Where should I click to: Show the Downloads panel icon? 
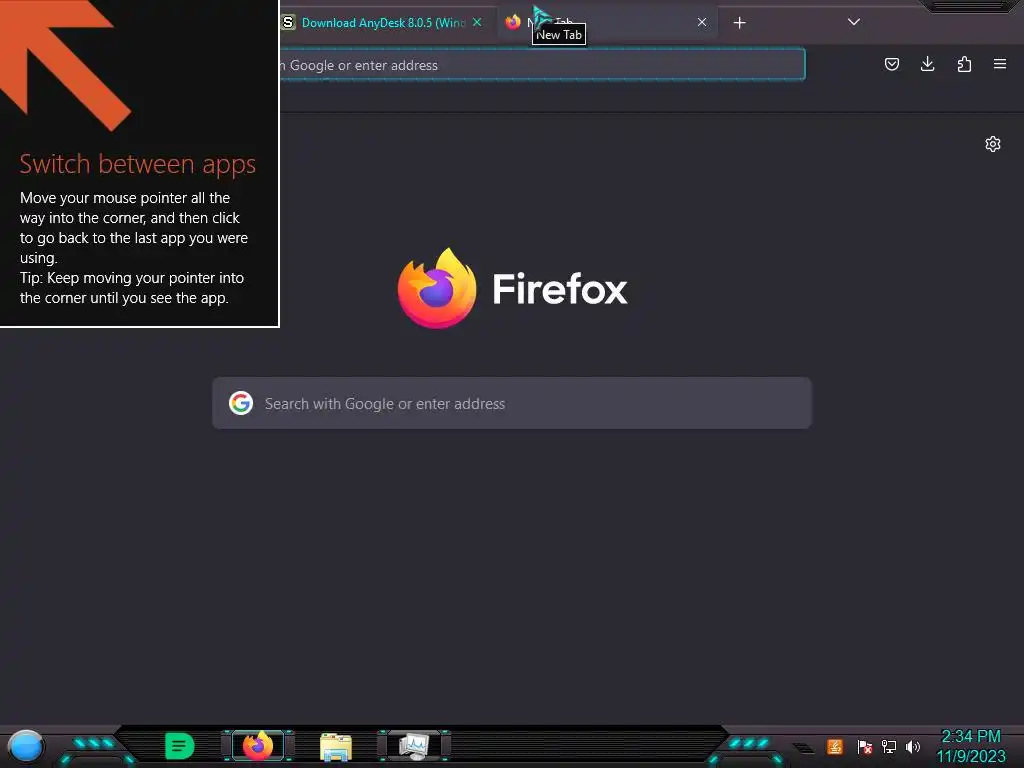[x=927, y=64]
